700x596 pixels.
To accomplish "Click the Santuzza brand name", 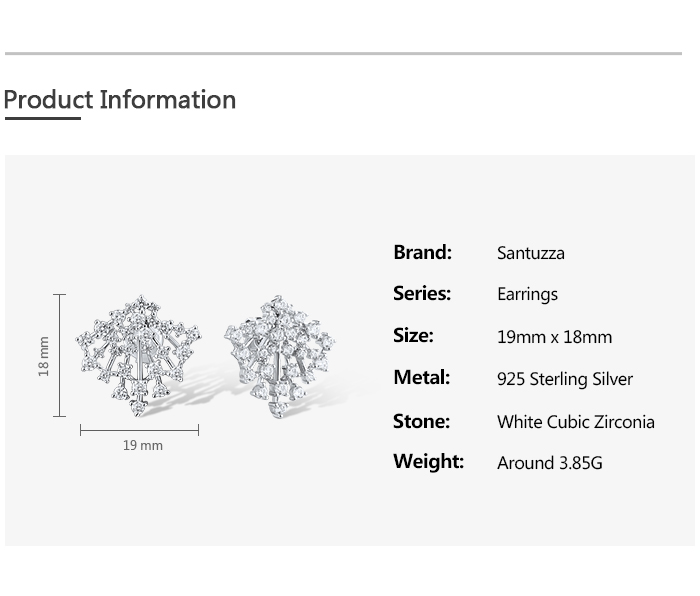I will coord(530,253).
